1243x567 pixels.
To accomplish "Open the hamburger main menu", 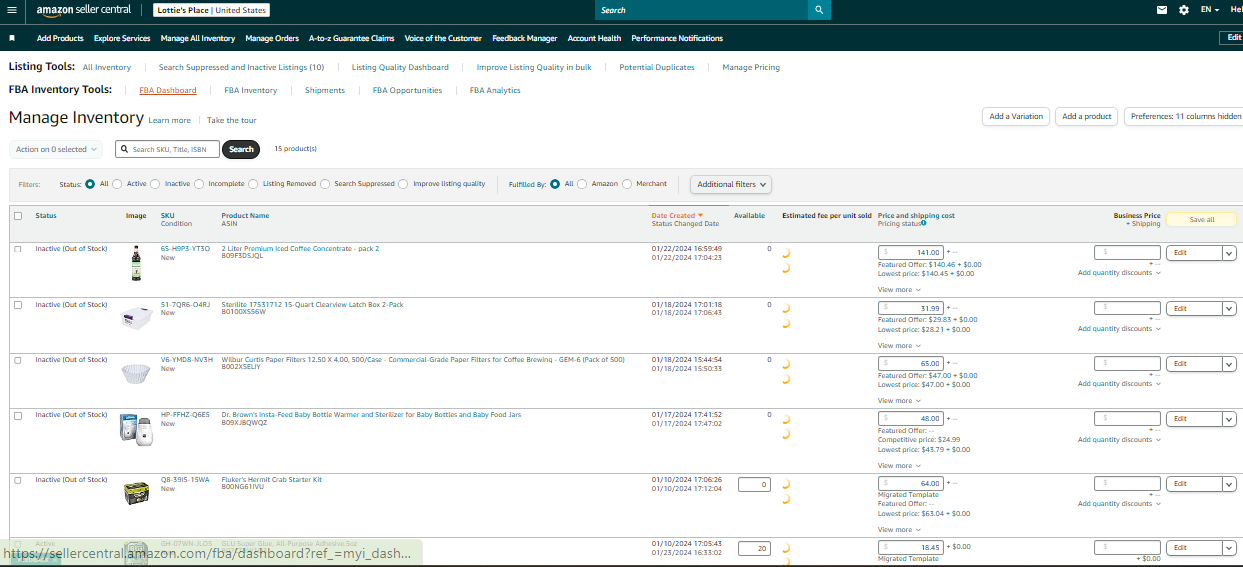I will (x=11, y=10).
